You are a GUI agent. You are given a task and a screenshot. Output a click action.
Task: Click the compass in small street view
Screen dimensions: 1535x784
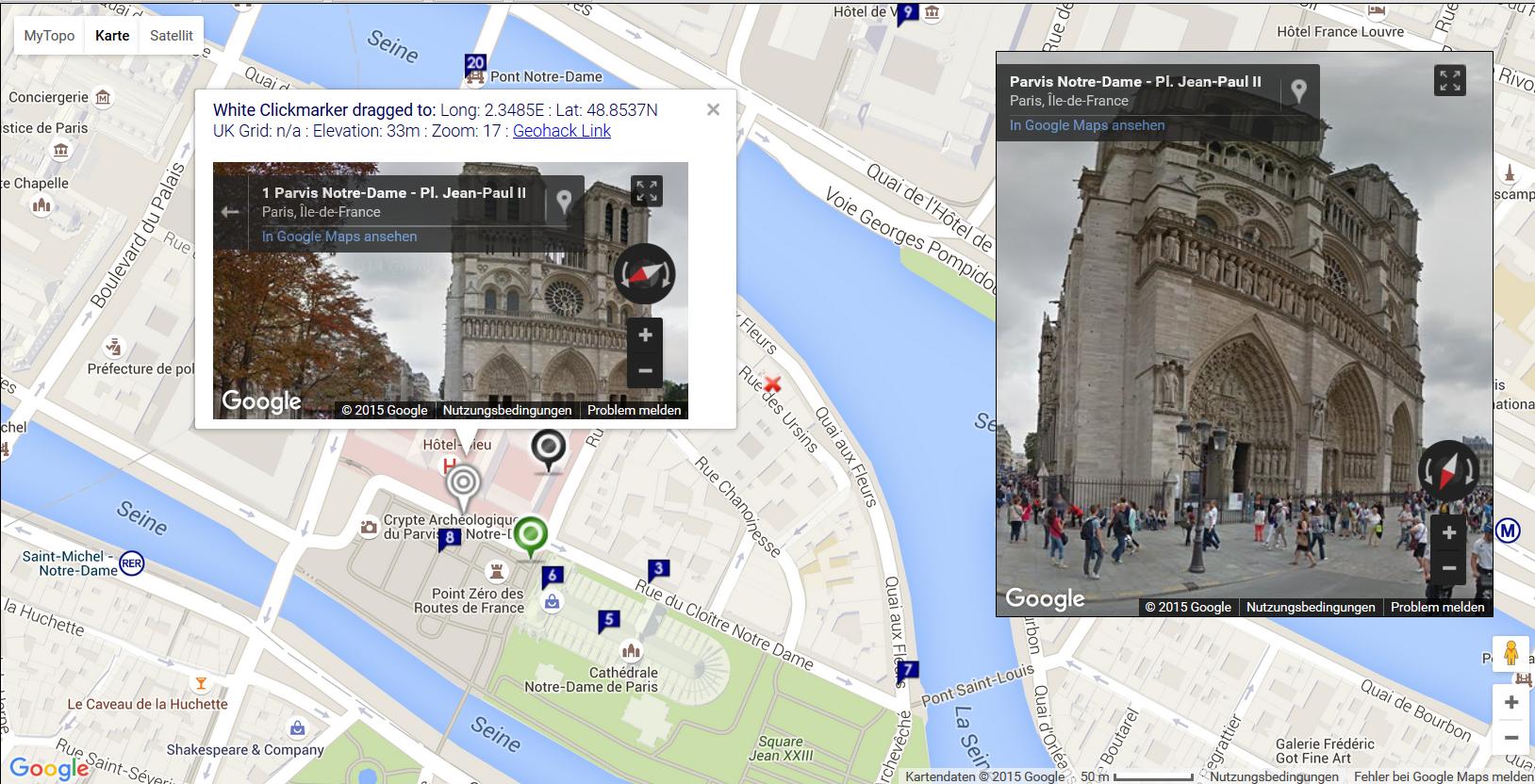[645, 274]
